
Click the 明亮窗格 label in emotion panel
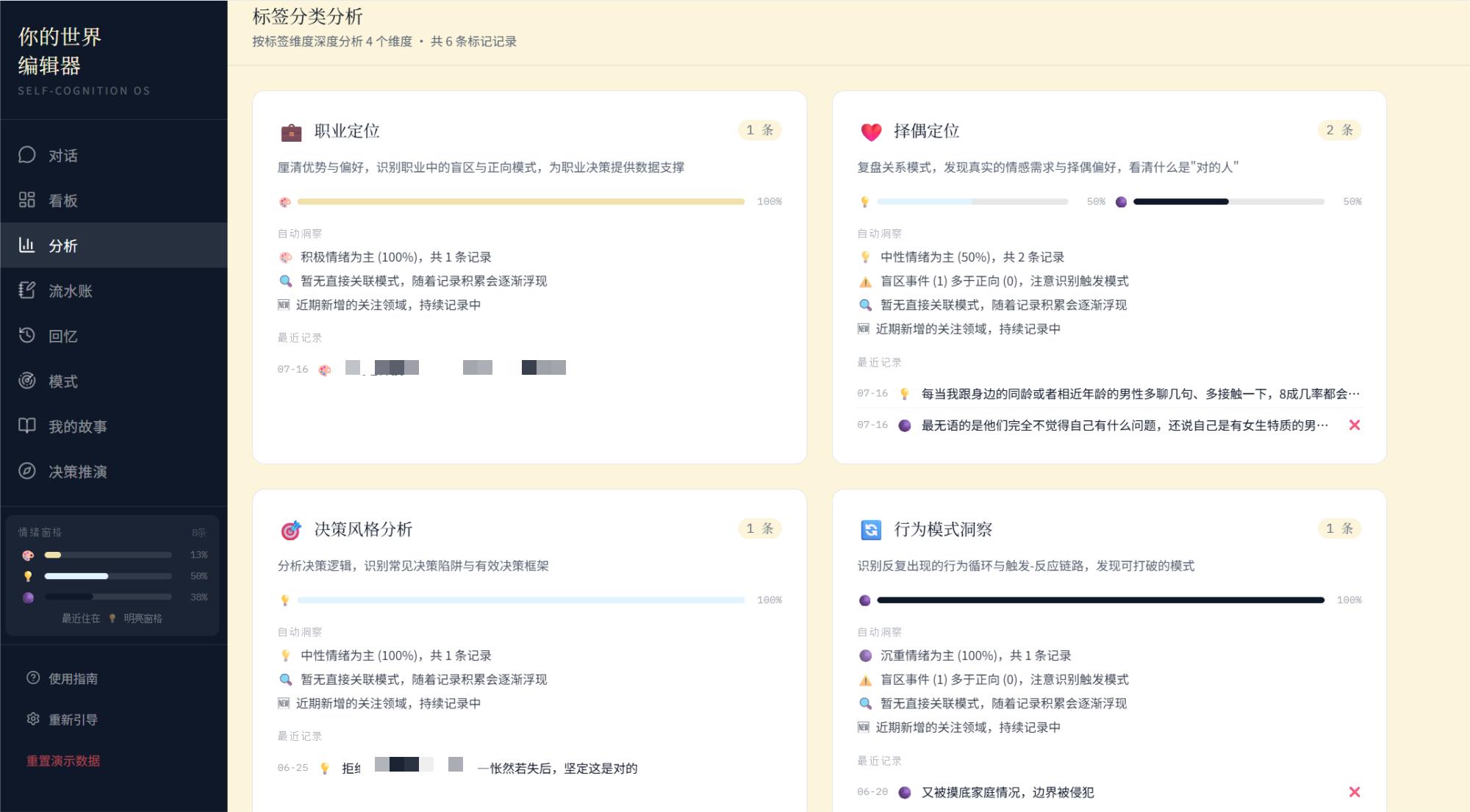(143, 619)
